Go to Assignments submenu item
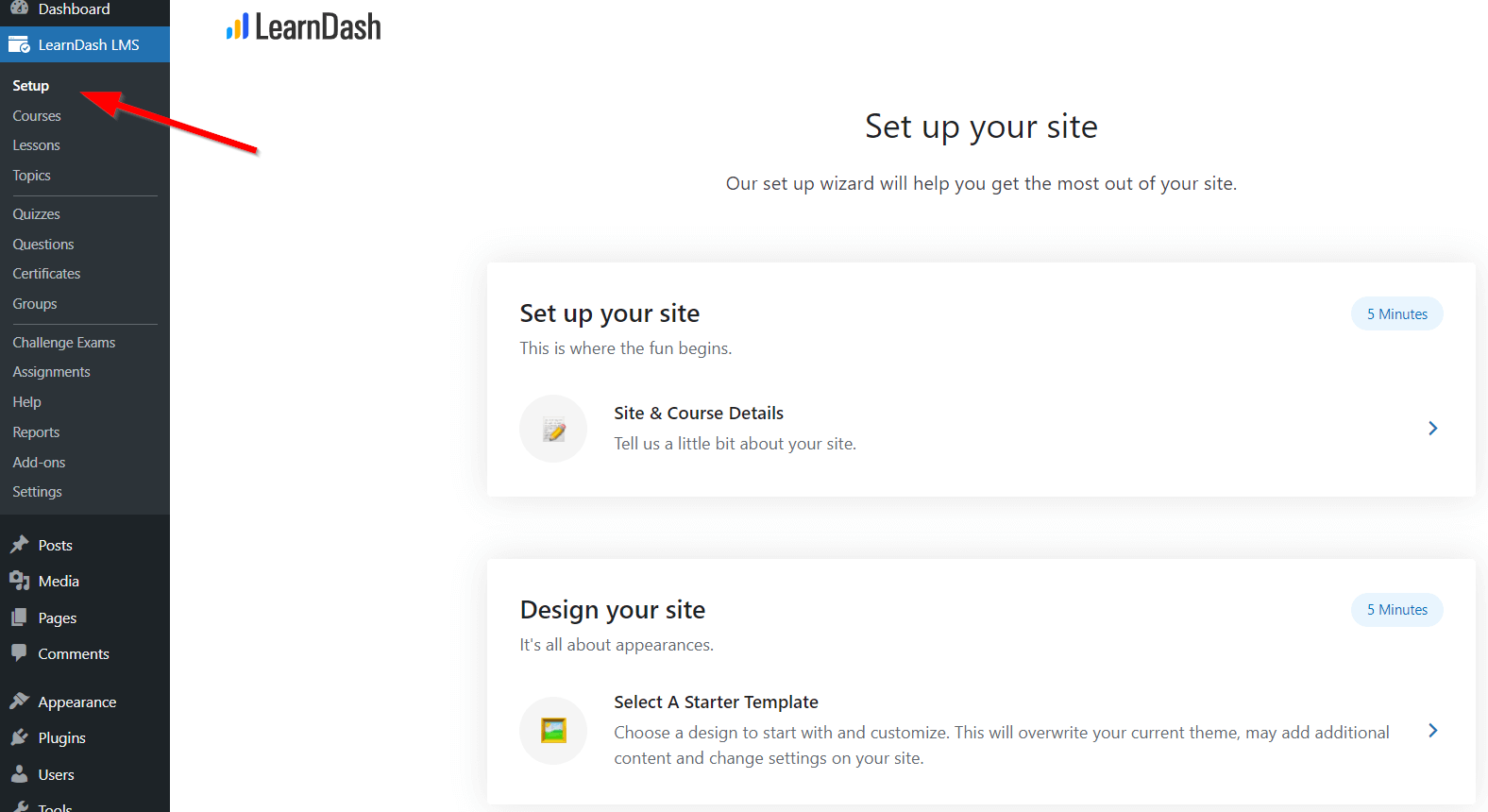The image size is (1488, 812). tap(51, 372)
